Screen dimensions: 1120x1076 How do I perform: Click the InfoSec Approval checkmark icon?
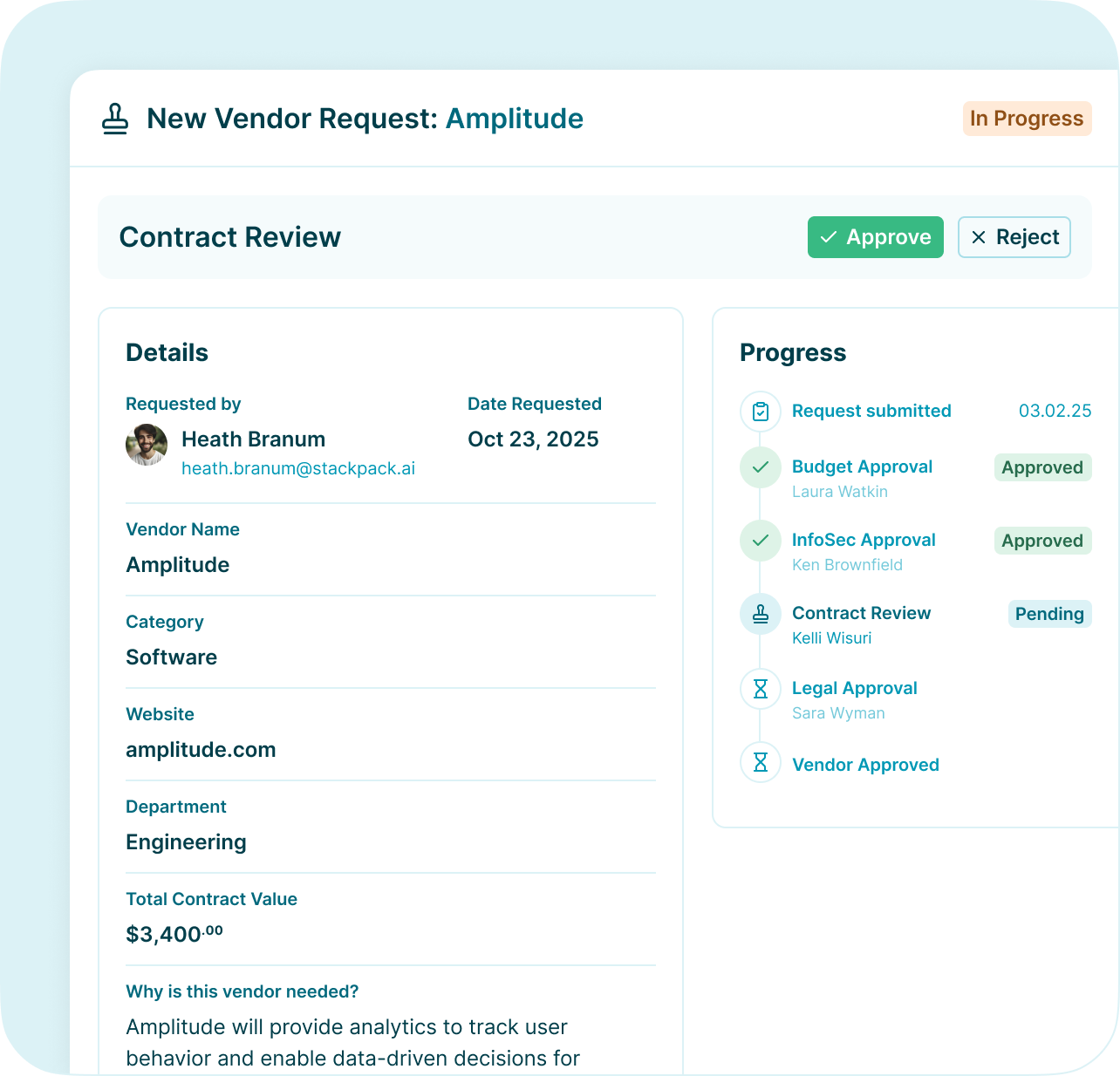pyautogui.click(x=761, y=541)
